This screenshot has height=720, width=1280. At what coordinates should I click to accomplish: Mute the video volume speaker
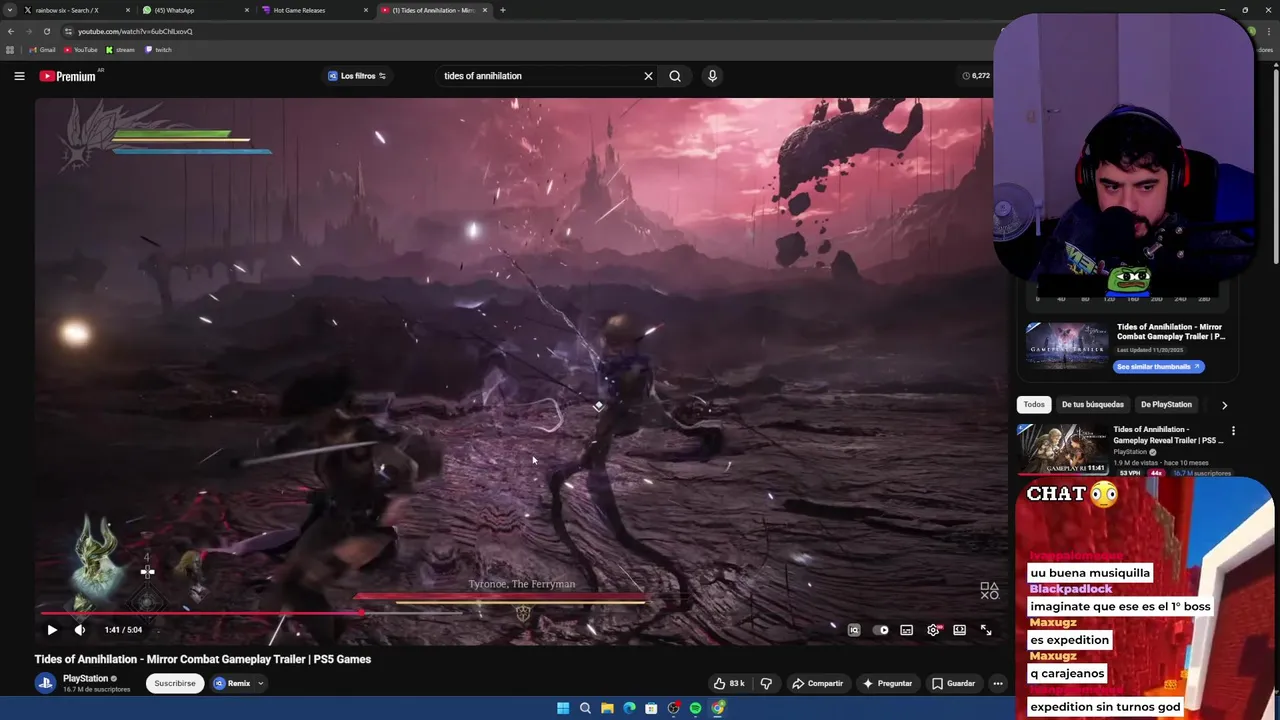pos(80,630)
